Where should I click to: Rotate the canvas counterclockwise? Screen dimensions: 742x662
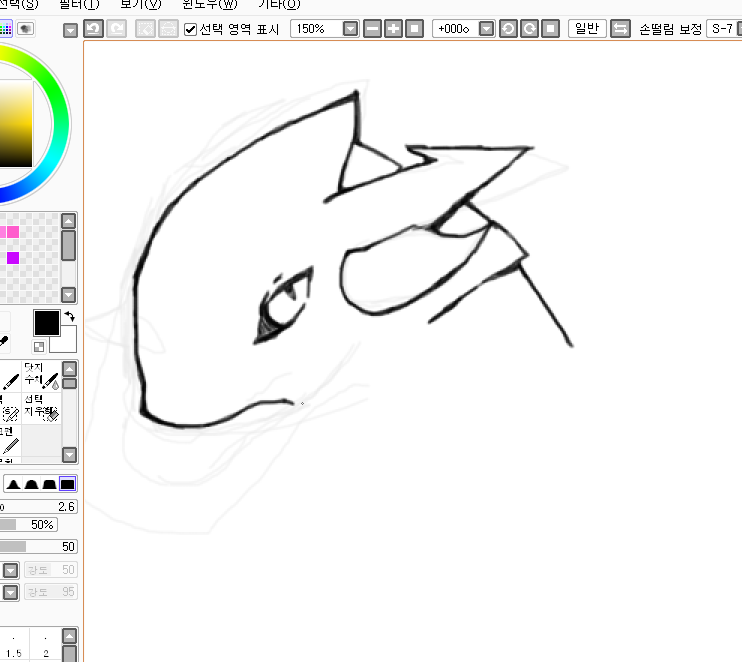coord(508,29)
